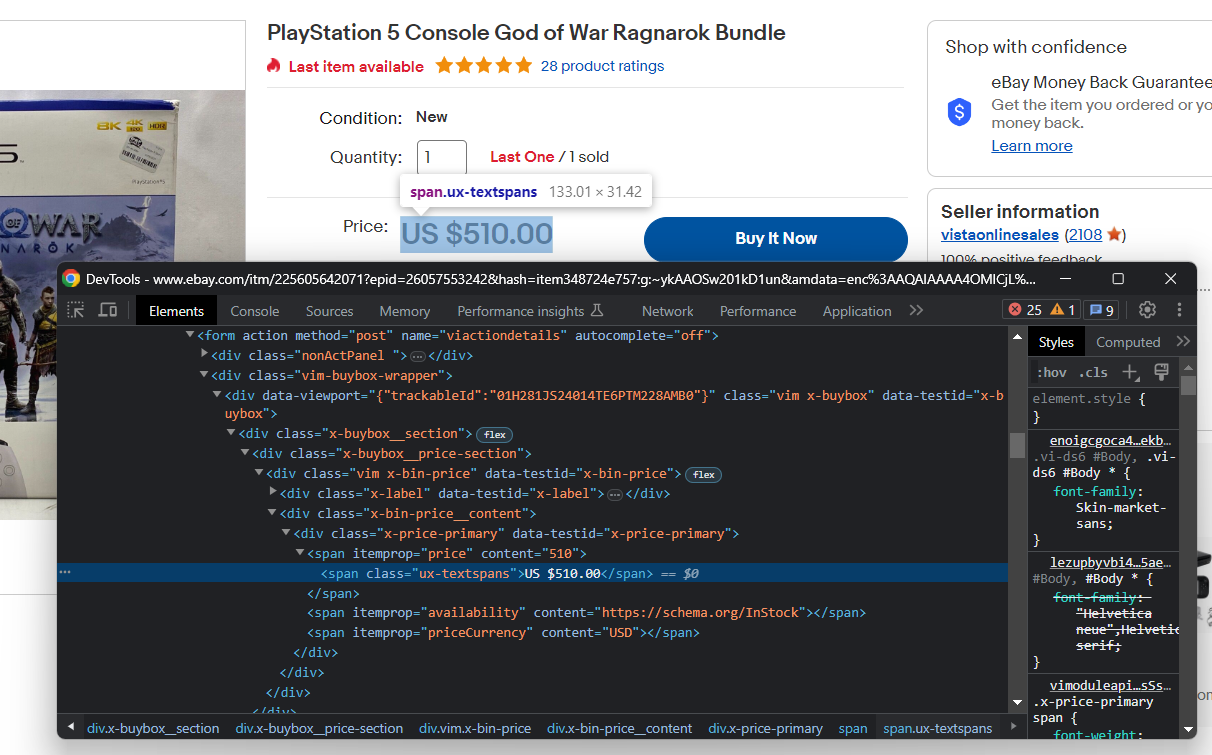The height and width of the screenshot is (755, 1212).
Task: Open the Sources tab
Action: (x=329, y=311)
